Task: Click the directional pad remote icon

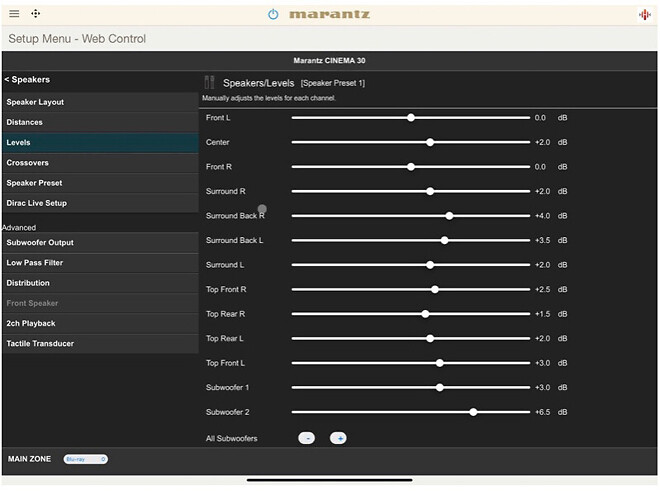Action: pyautogui.click(x=36, y=14)
